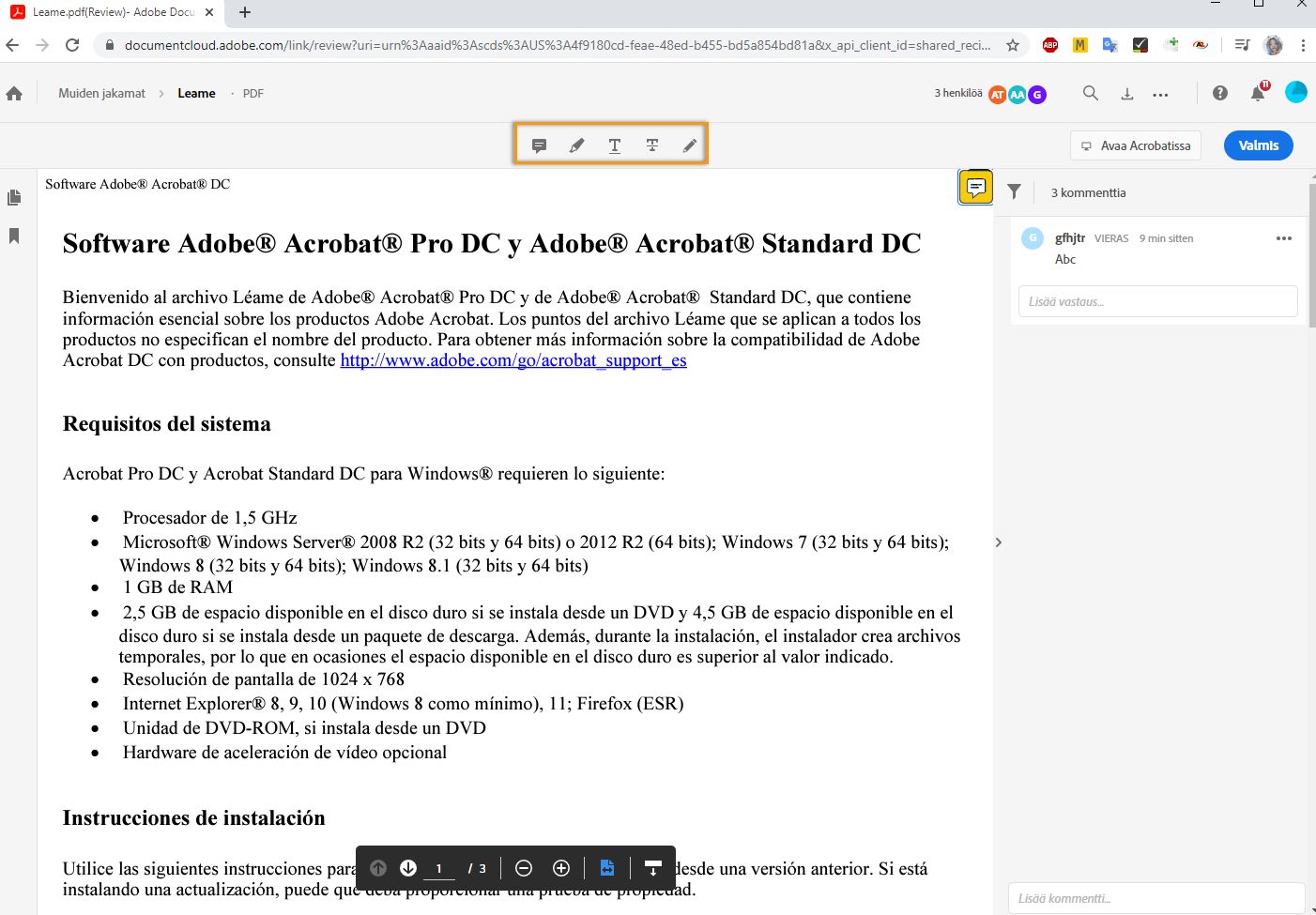
Task: Go back in browser history
Action: coord(12,45)
